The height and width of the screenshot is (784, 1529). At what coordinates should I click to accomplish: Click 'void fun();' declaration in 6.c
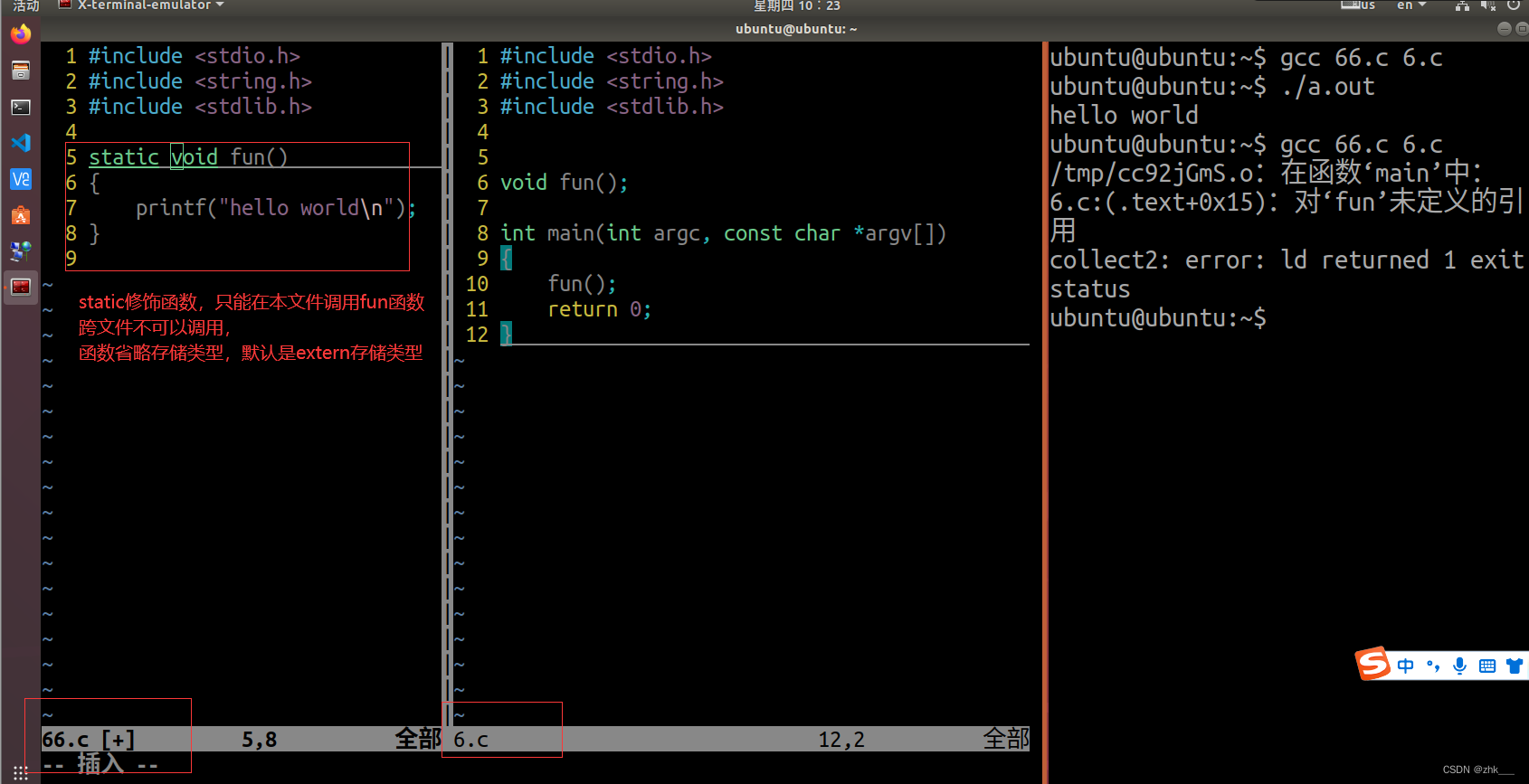(x=564, y=183)
